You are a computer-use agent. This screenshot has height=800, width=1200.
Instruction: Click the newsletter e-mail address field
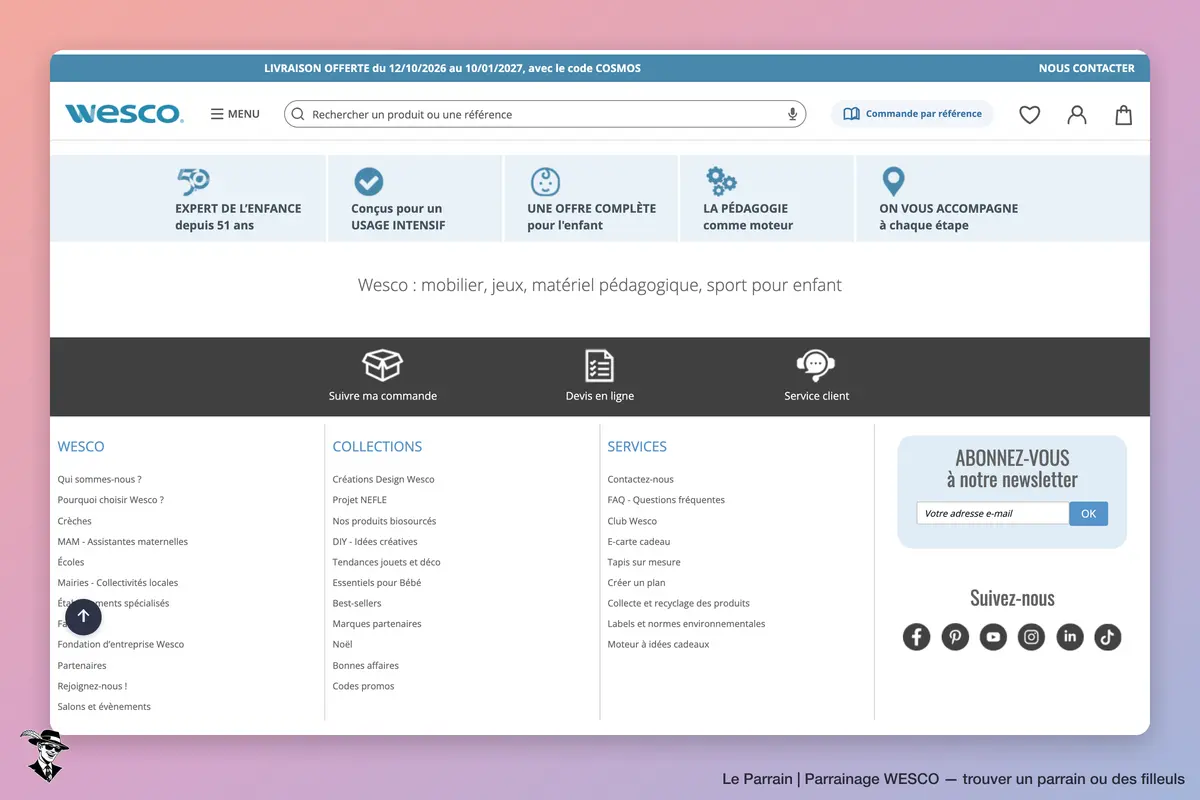pyautogui.click(x=993, y=513)
